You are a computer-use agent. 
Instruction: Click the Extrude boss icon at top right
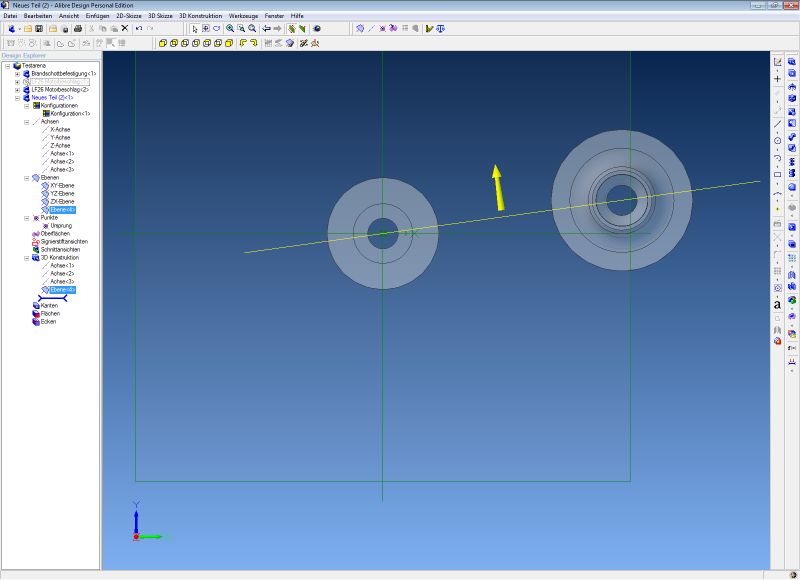tap(792, 61)
